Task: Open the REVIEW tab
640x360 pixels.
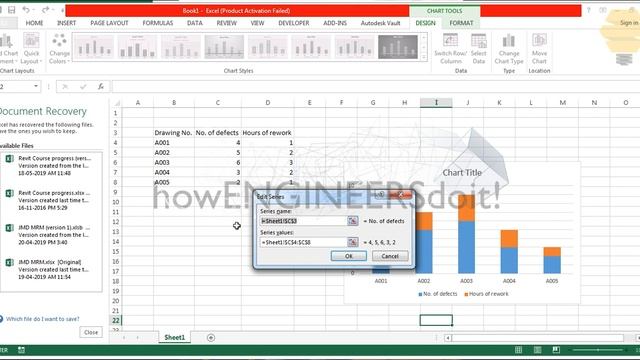Action: pyautogui.click(x=227, y=23)
